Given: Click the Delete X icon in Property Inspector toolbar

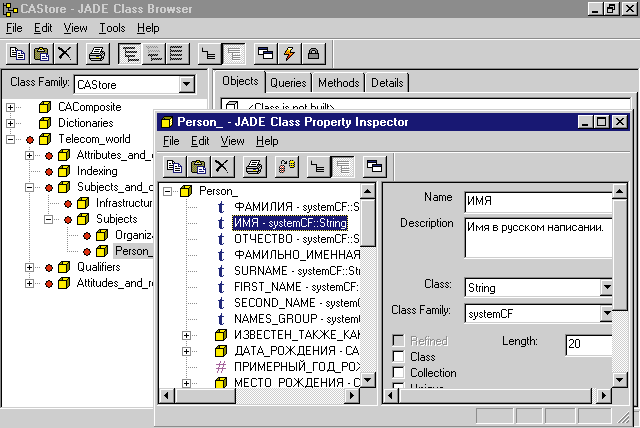Looking at the screenshot, I should [222, 167].
